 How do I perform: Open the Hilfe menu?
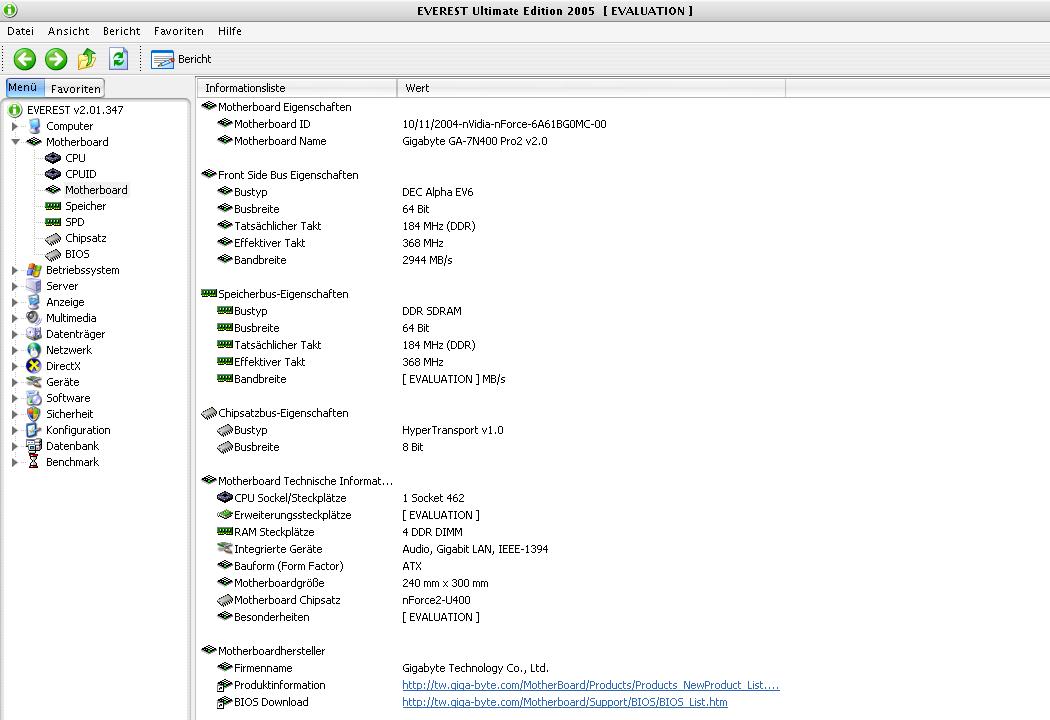point(230,31)
